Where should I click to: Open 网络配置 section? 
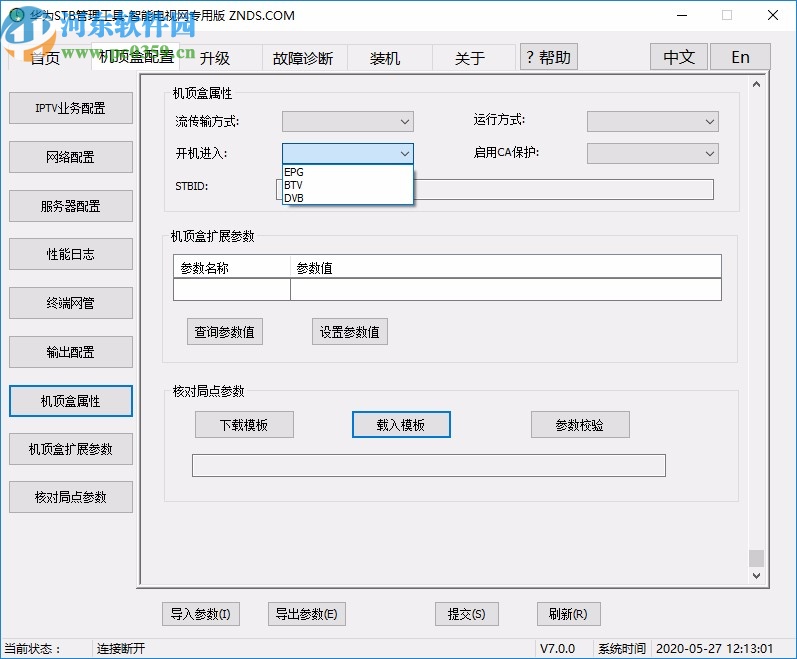click(x=71, y=157)
